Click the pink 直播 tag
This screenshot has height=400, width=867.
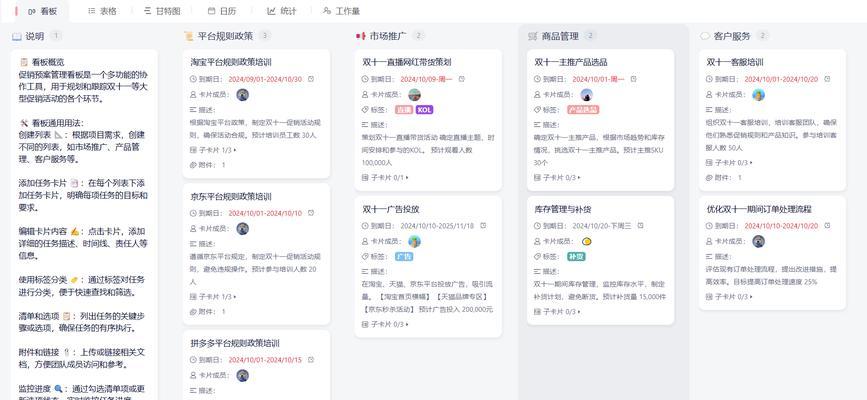tap(404, 110)
